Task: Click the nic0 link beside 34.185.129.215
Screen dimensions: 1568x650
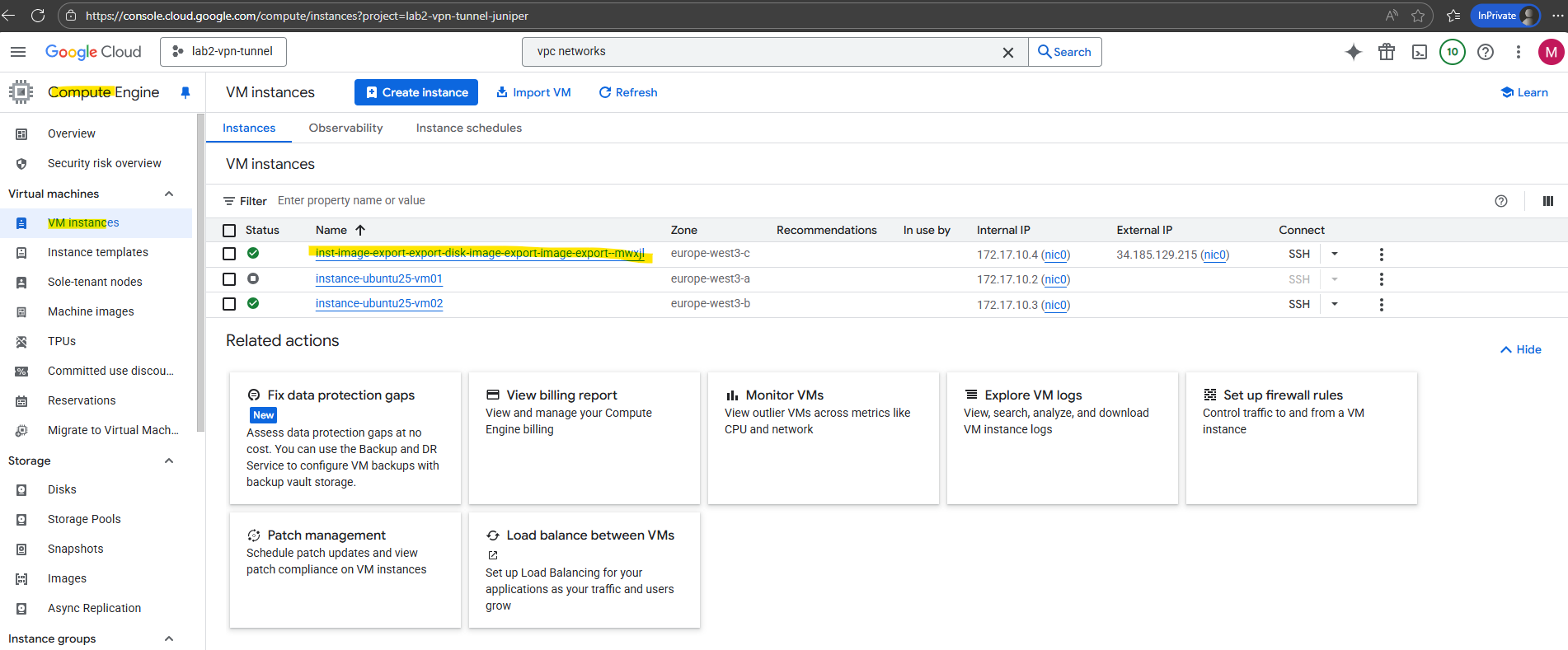Action: pyautogui.click(x=1214, y=255)
